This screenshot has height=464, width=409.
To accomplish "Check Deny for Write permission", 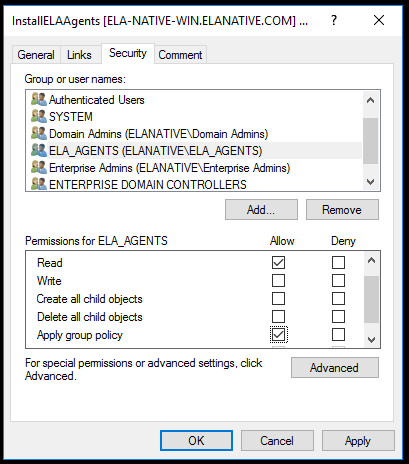I will click(338, 281).
